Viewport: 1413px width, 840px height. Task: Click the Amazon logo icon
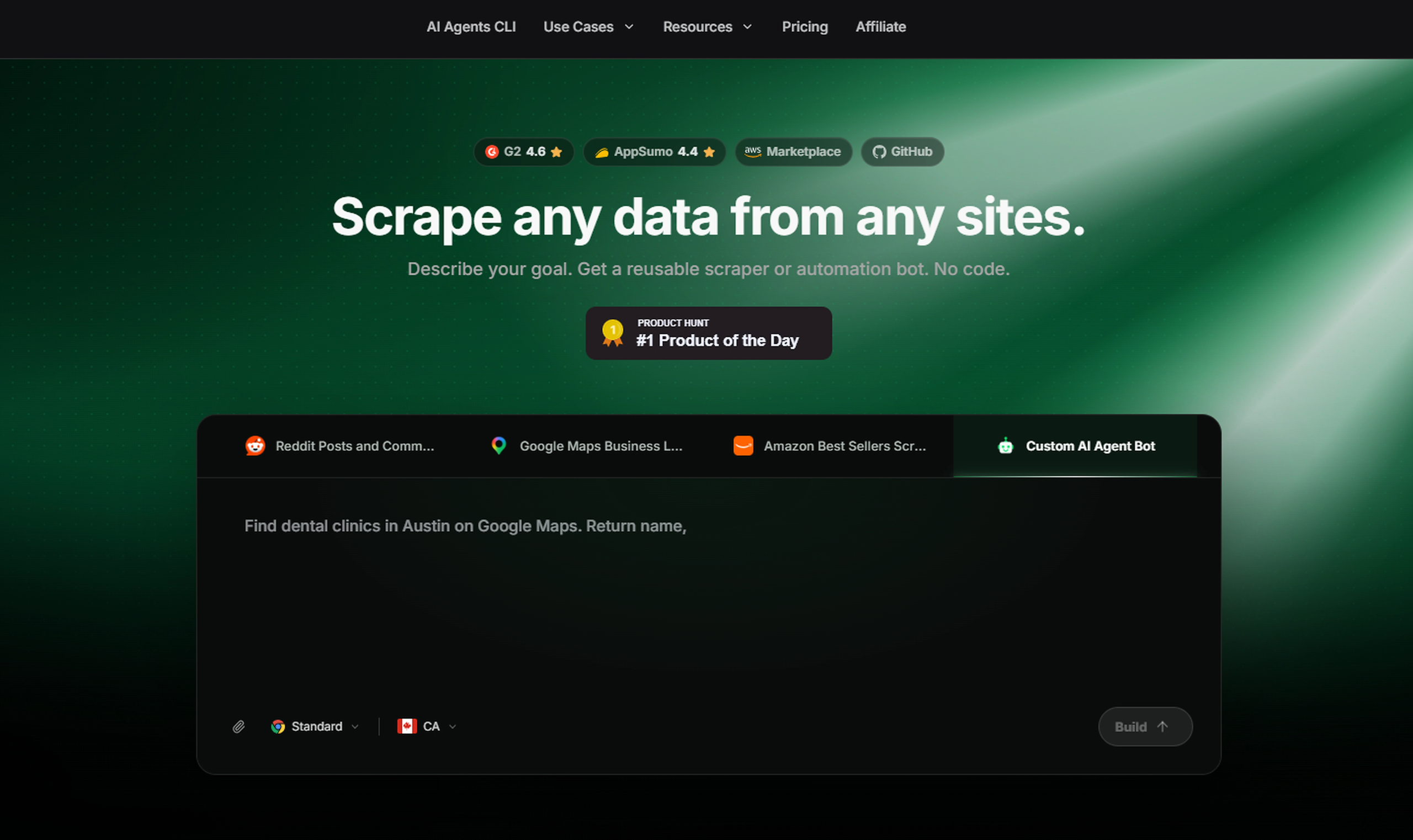(x=743, y=446)
